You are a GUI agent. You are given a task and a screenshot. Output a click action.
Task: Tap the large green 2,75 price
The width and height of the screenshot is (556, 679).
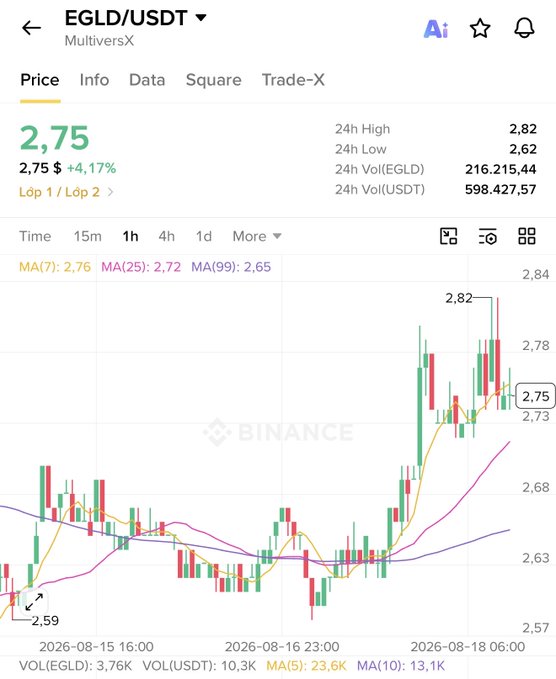pos(55,138)
